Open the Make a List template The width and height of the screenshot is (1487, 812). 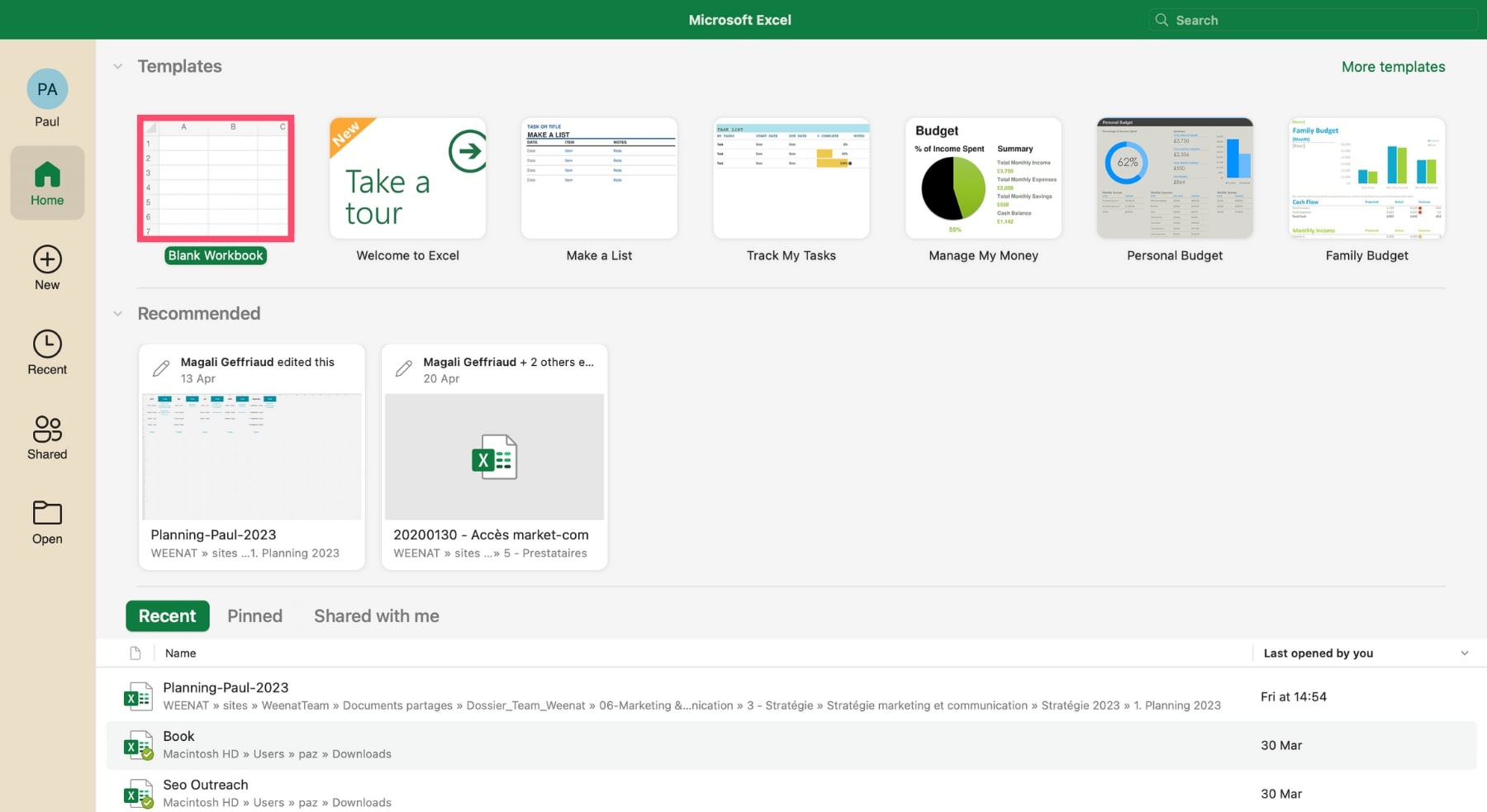(599, 178)
